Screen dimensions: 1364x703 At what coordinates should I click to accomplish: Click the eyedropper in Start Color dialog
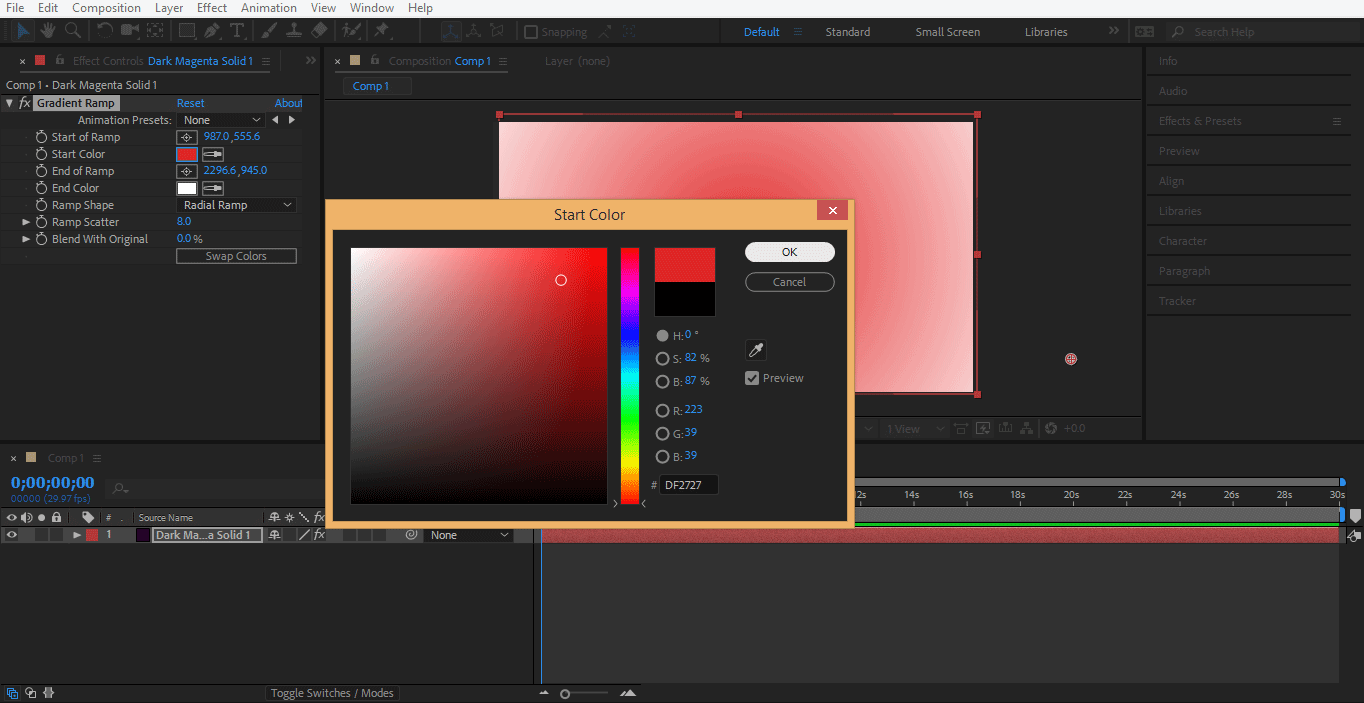click(x=756, y=350)
